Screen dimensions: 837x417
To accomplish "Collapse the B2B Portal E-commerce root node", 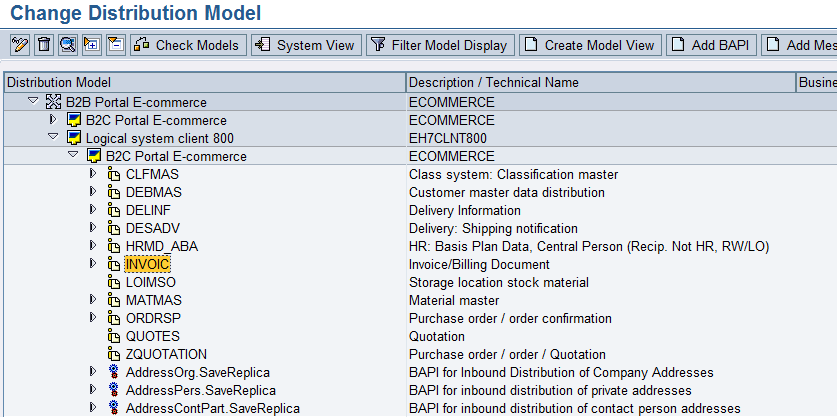I will [33, 102].
